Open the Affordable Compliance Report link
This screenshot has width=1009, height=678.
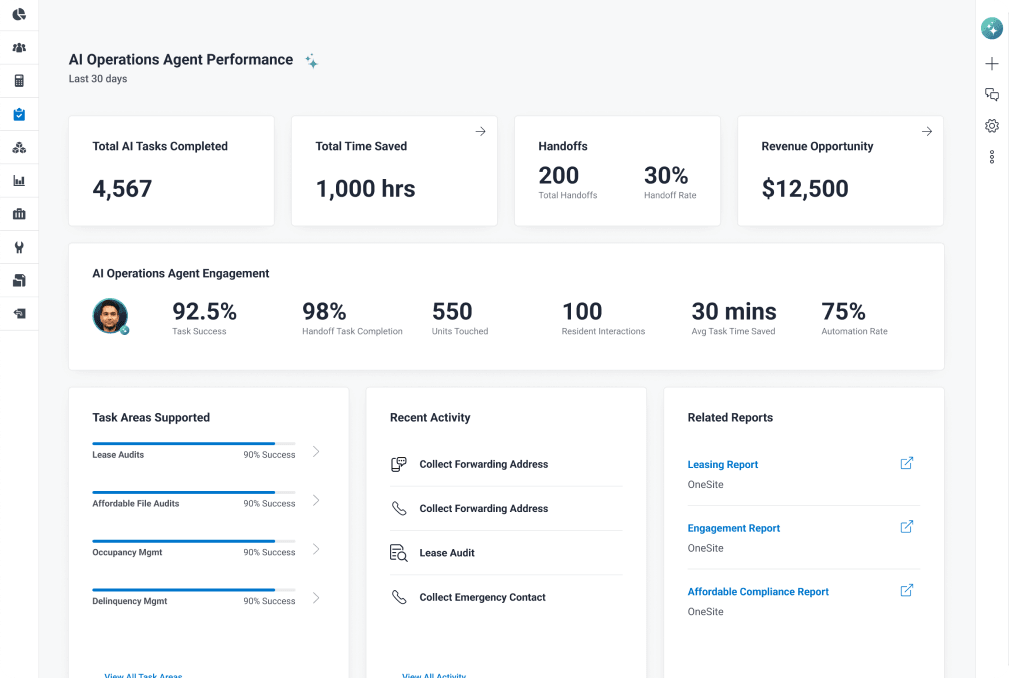tap(758, 592)
